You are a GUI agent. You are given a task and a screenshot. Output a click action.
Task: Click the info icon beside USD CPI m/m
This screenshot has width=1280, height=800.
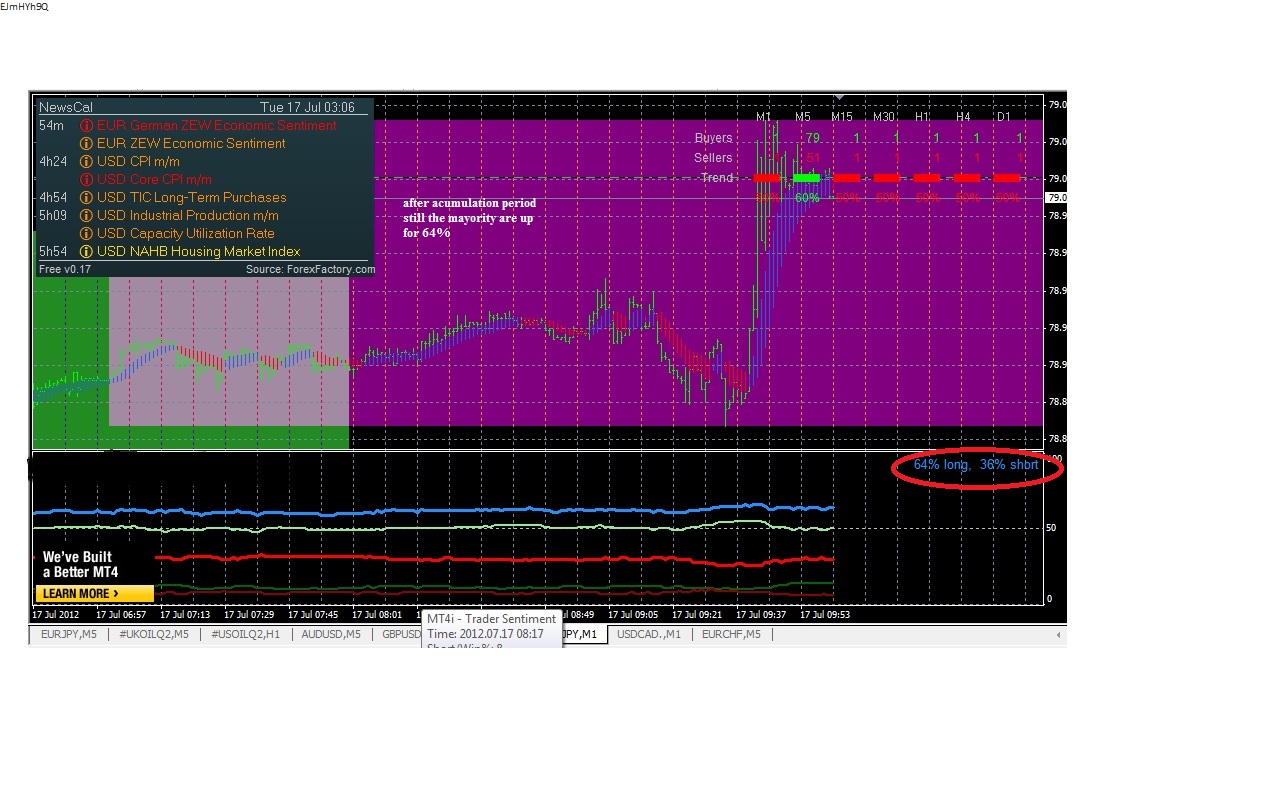87,162
